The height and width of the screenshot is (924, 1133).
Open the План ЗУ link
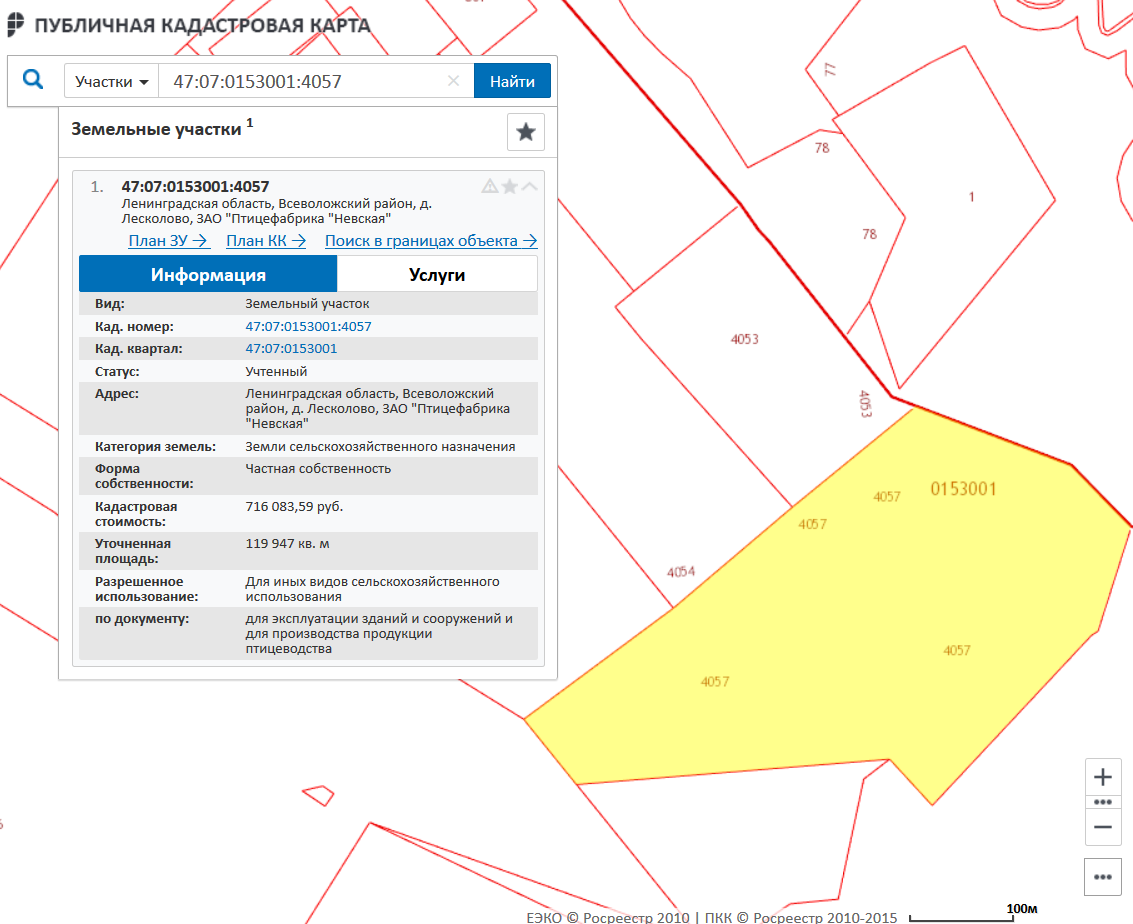point(168,241)
